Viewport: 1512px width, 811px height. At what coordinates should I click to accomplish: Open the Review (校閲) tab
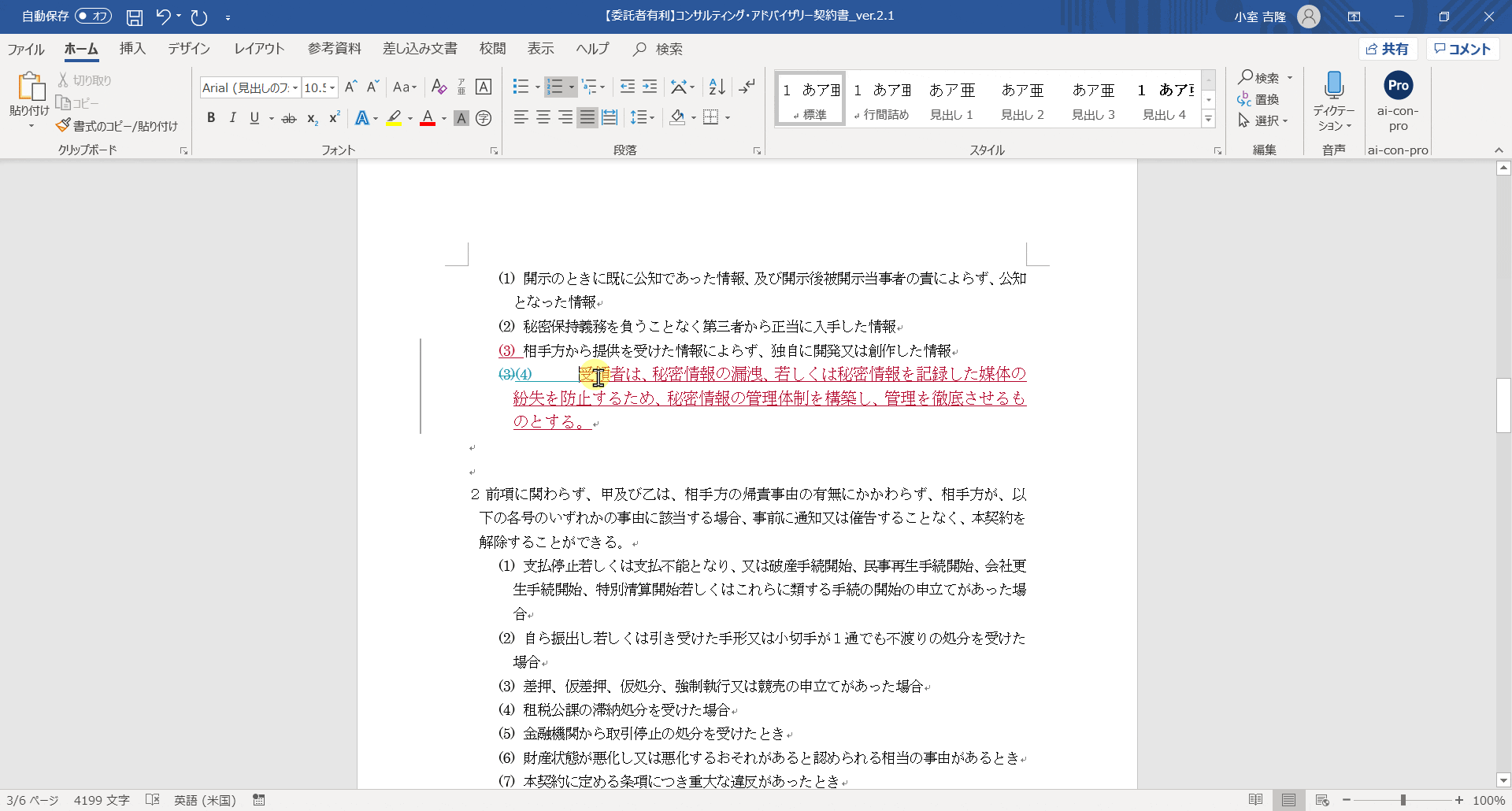493,49
